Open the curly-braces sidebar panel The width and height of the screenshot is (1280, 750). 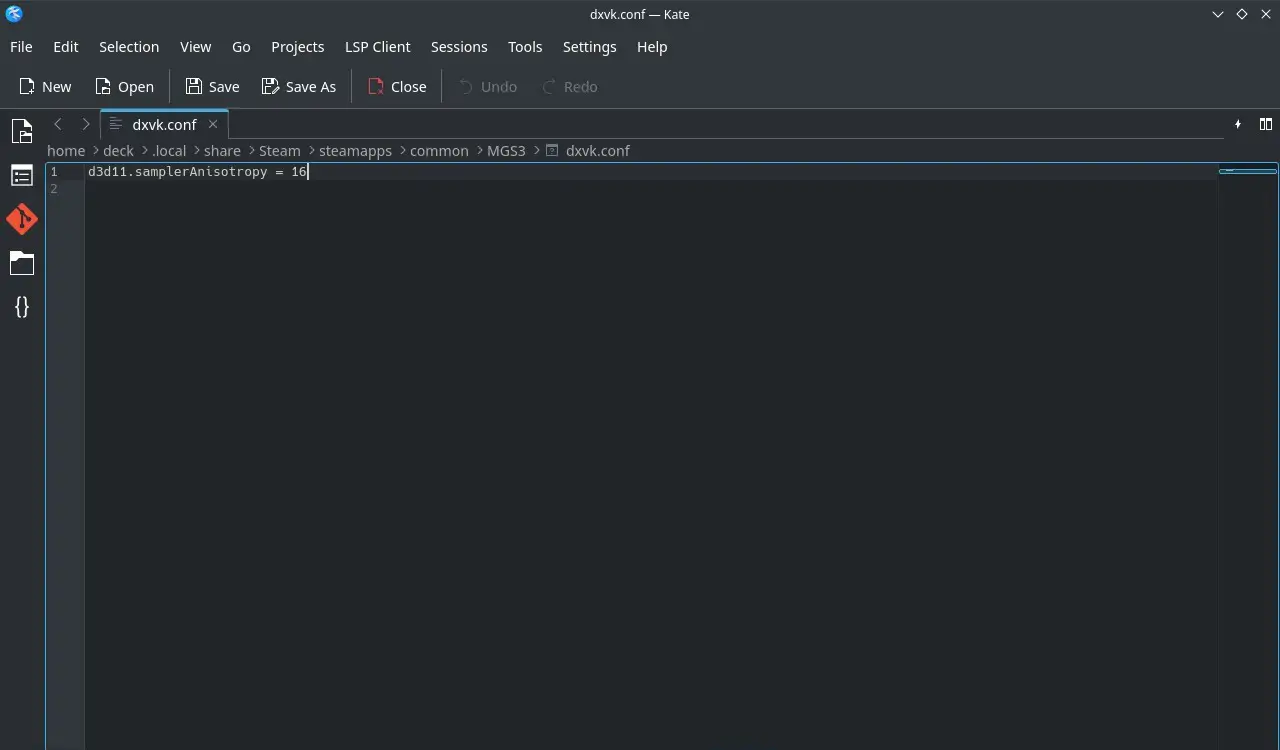(x=22, y=306)
